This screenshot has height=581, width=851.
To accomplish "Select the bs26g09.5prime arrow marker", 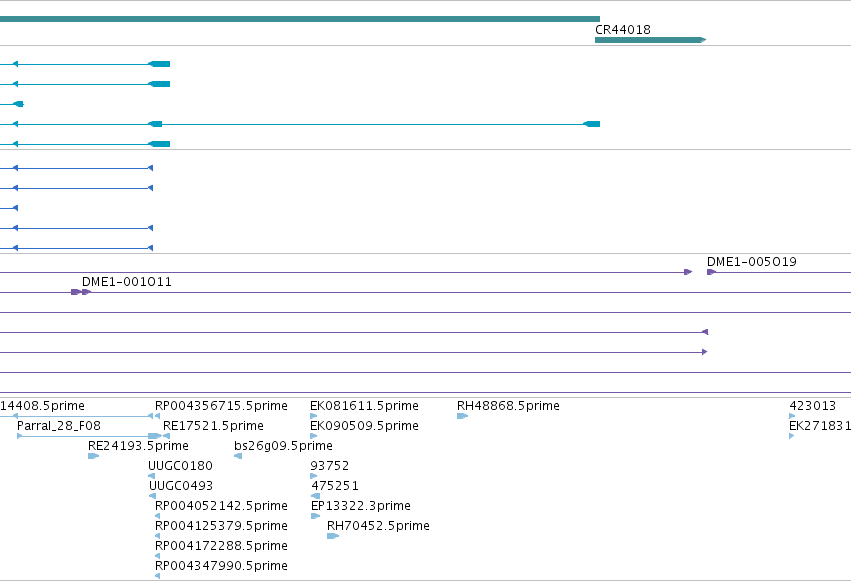I will 238,456.
